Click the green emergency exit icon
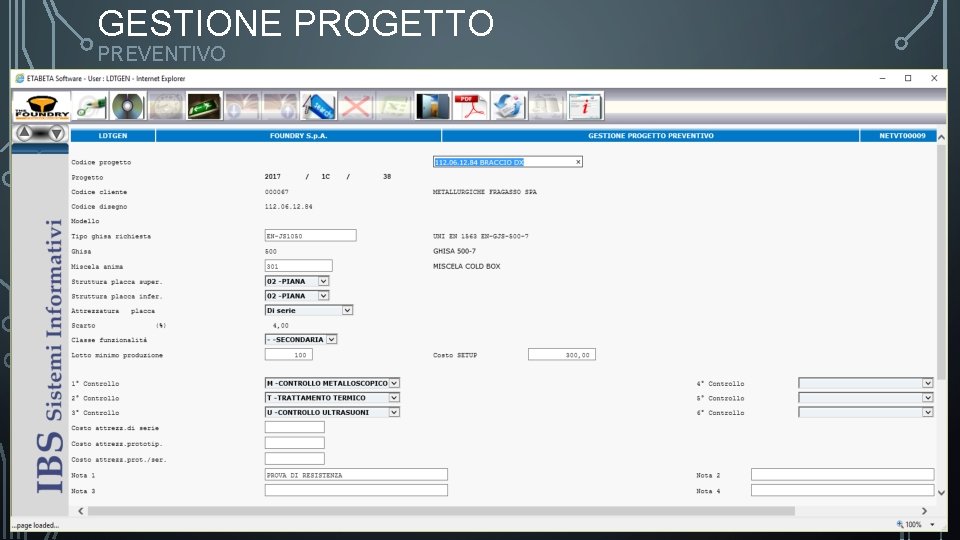Image resolution: width=960 pixels, height=540 pixels. coord(204,106)
